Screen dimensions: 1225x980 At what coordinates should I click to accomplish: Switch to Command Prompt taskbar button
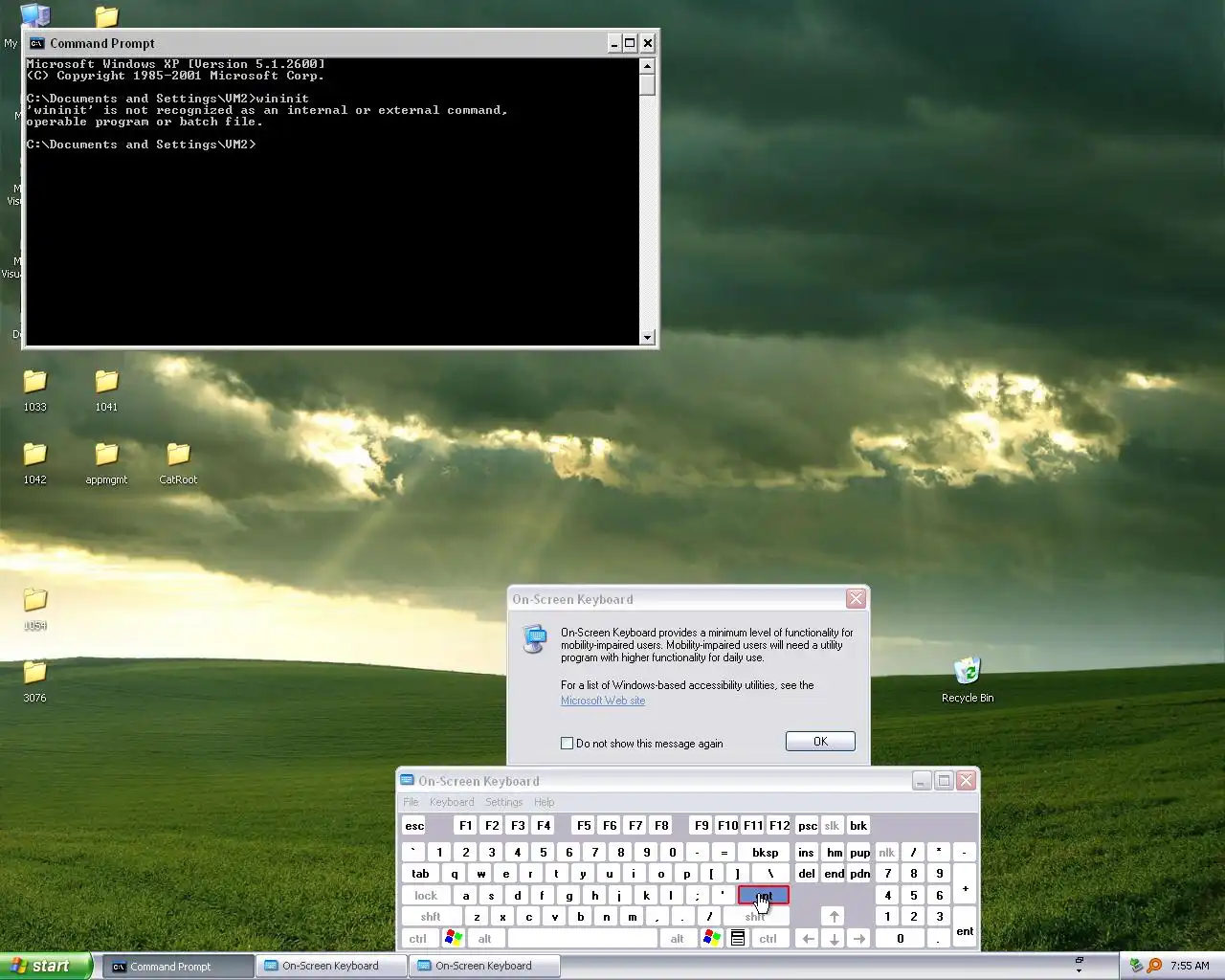tap(177, 966)
